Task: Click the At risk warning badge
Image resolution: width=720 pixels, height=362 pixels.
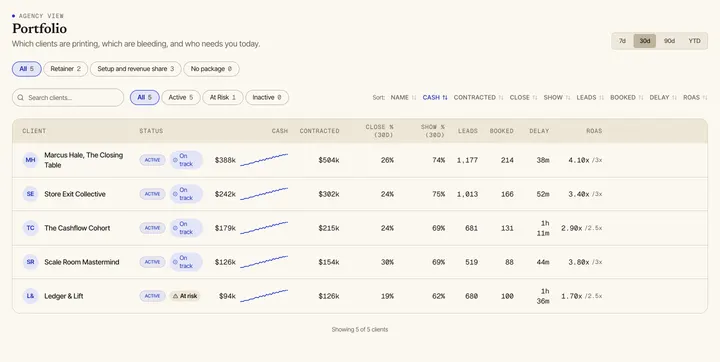Action: click(185, 296)
